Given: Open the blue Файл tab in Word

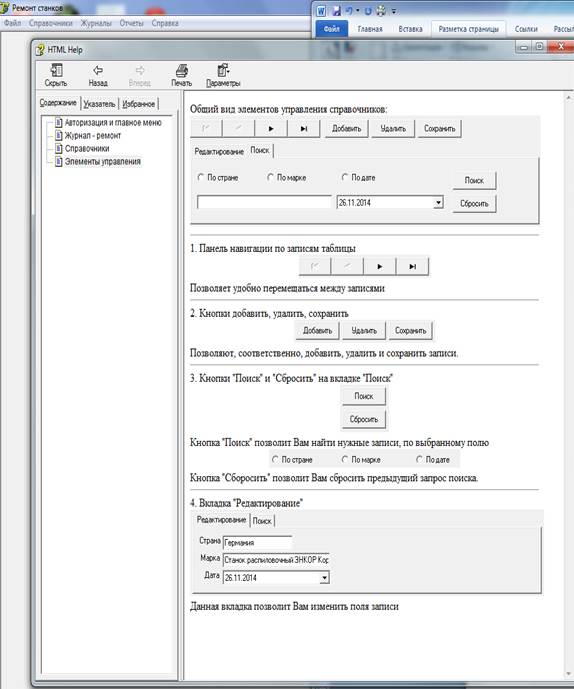Looking at the screenshot, I should [332, 29].
